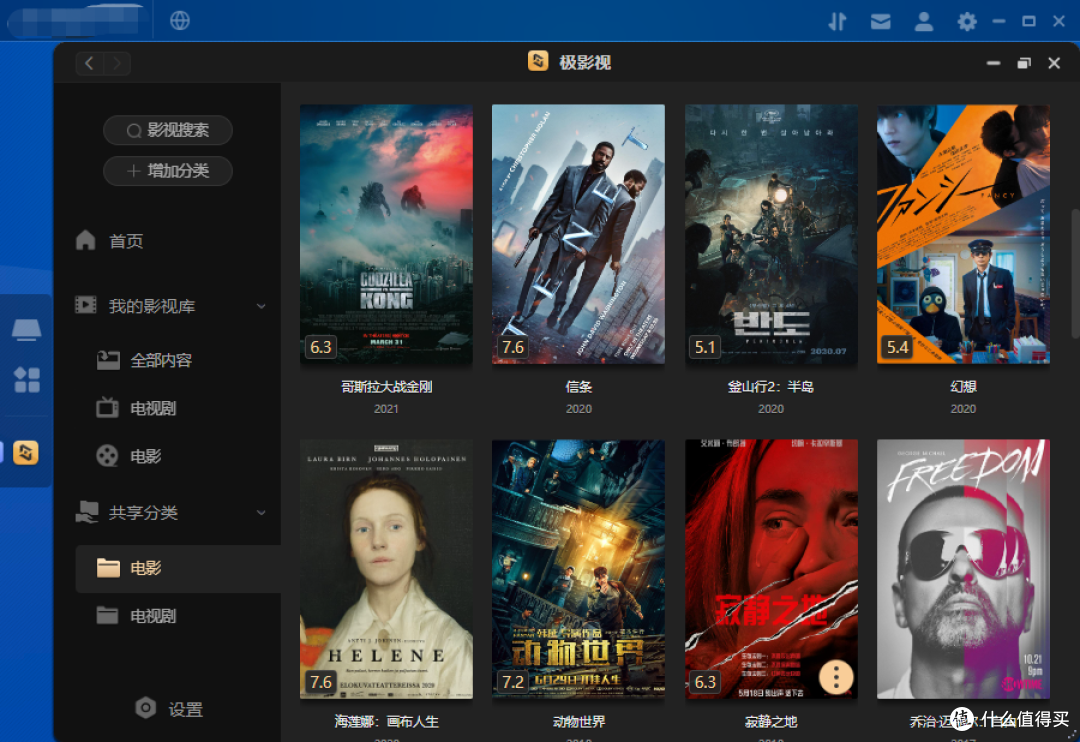Go back with the left arrow button

coord(90,63)
